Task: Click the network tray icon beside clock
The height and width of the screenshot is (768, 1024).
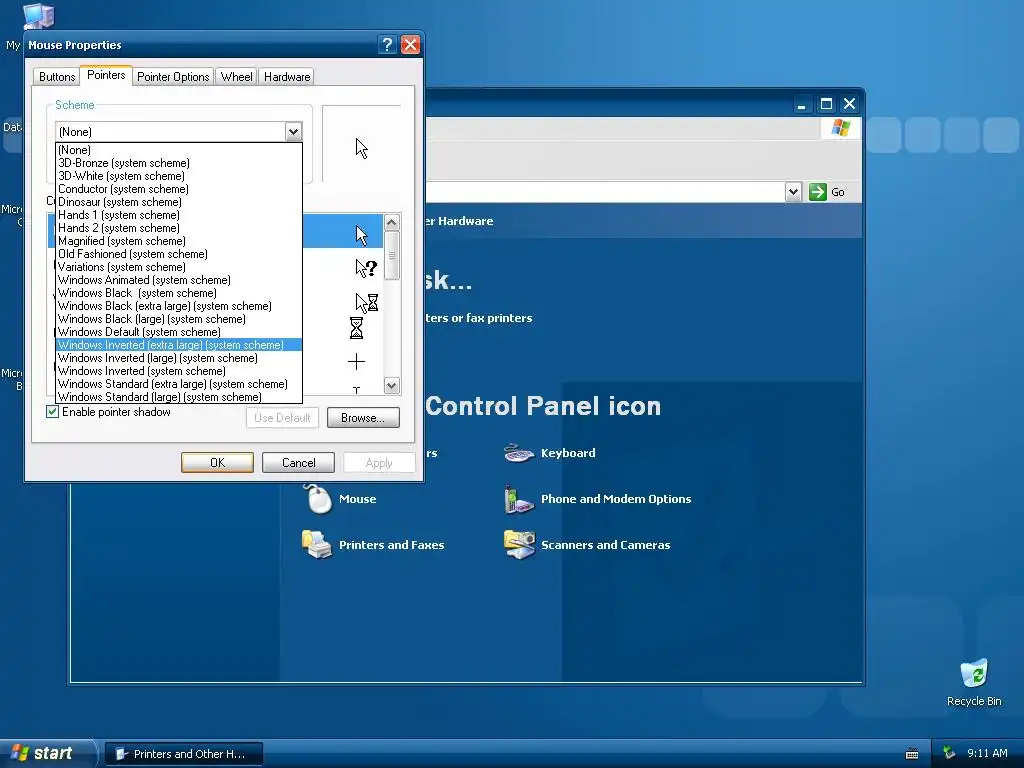Action: pos(949,753)
